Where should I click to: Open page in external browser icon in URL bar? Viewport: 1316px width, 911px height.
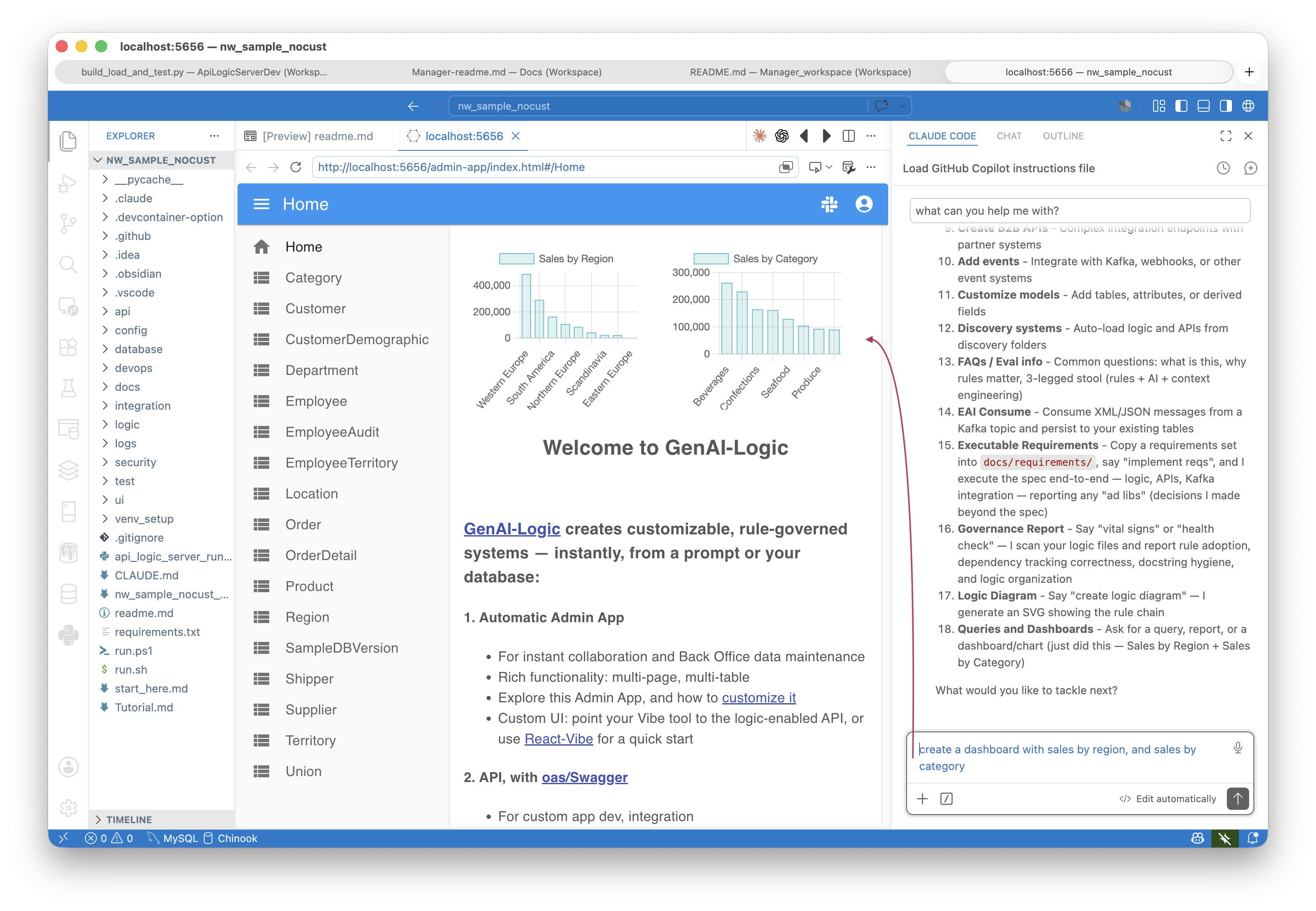pos(786,167)
